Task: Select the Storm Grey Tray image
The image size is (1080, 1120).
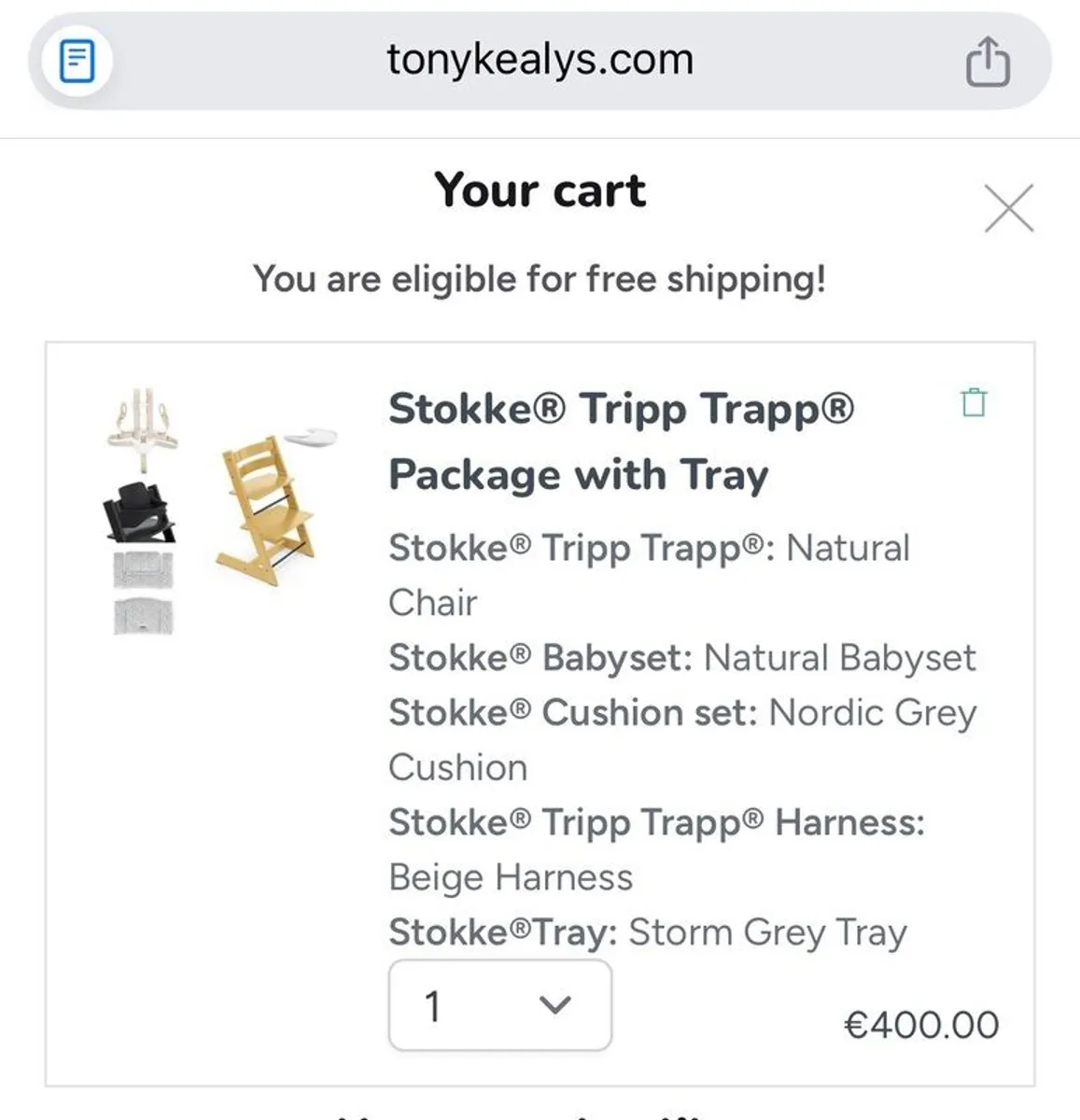Action: (310, 437)
